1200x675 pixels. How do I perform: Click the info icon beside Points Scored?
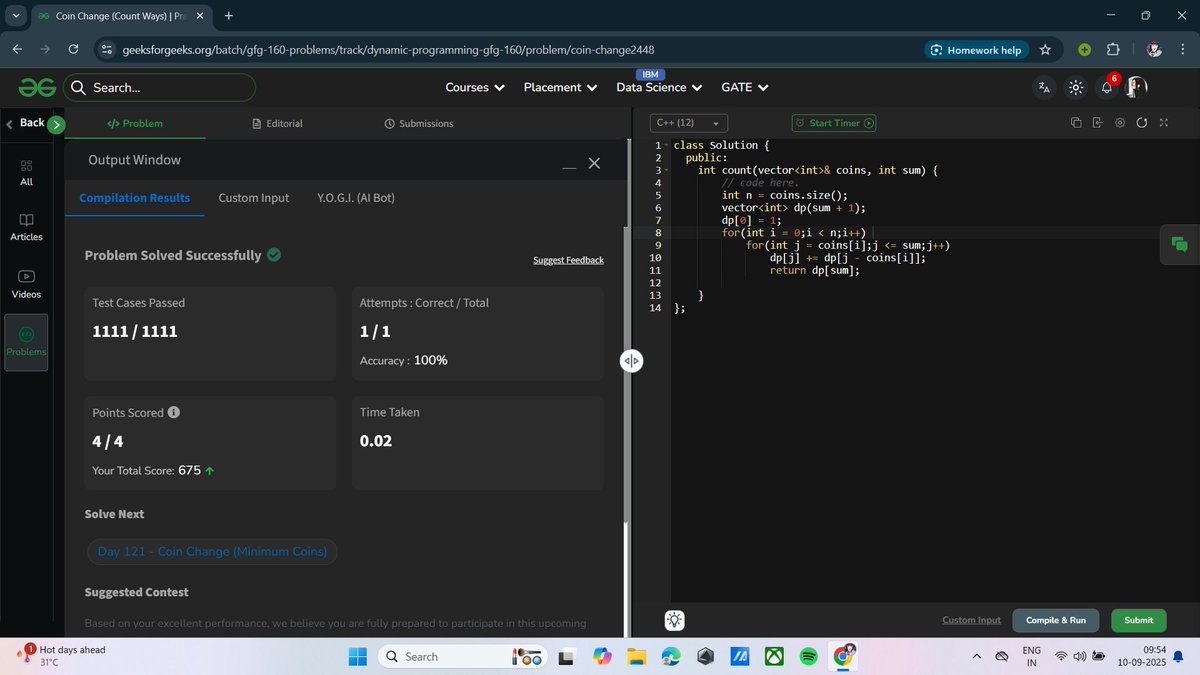[x=174, y=412]
